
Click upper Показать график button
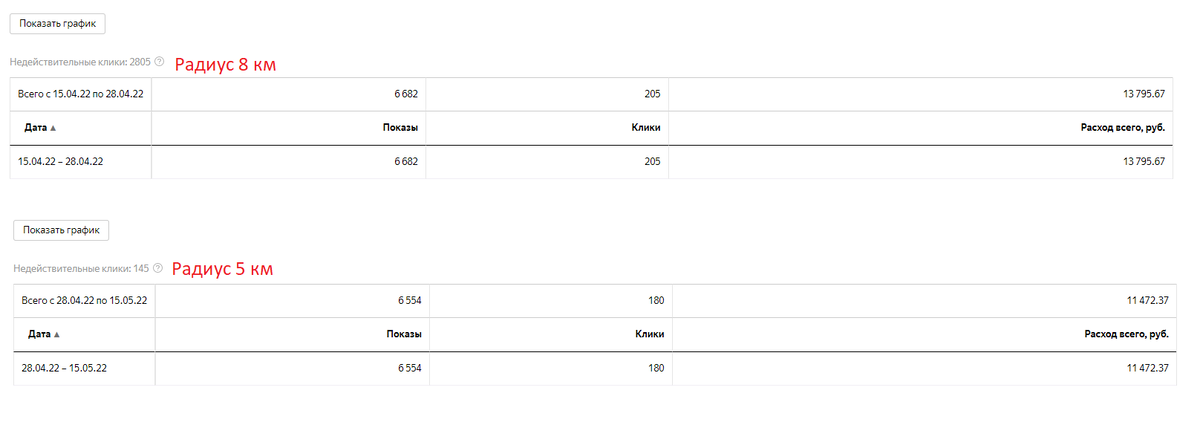coord(57,23)
